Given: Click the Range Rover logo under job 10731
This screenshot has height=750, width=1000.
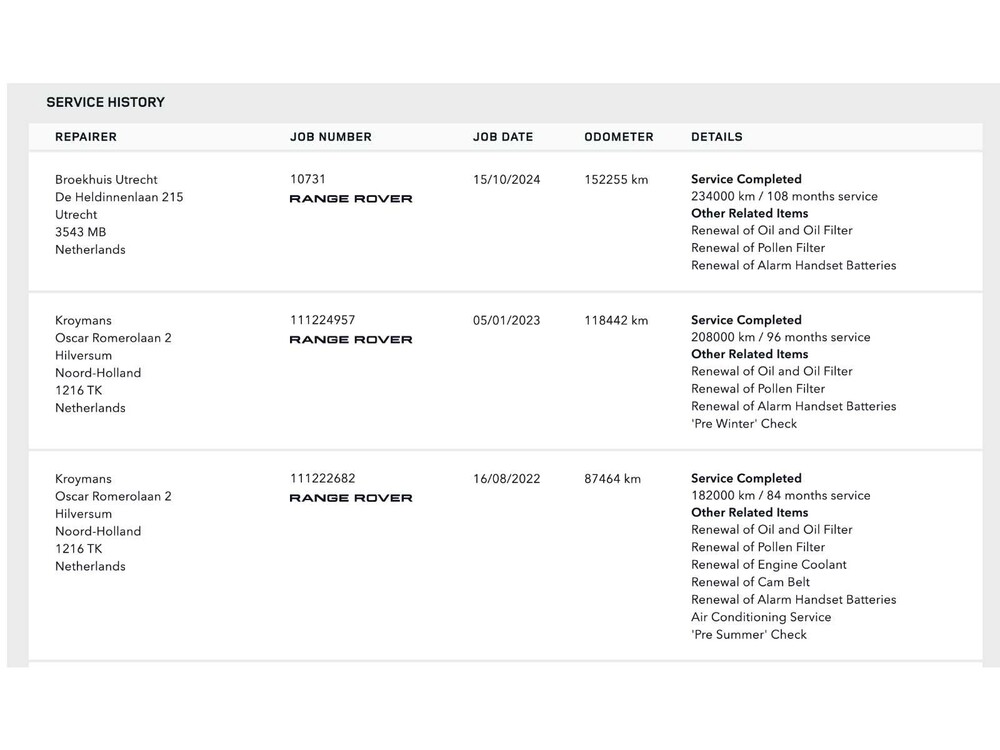Looking at the screenshot, I should coord(351,199).
